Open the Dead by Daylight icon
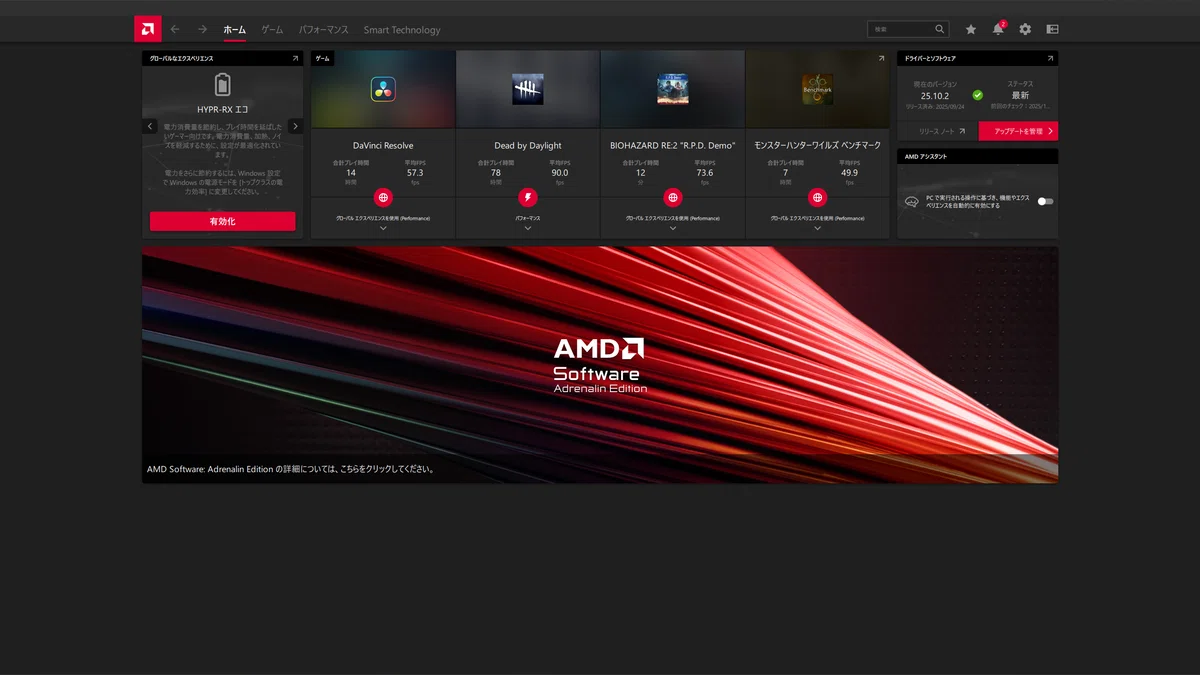The image size is (1200, 675). (x=528, y=89)
